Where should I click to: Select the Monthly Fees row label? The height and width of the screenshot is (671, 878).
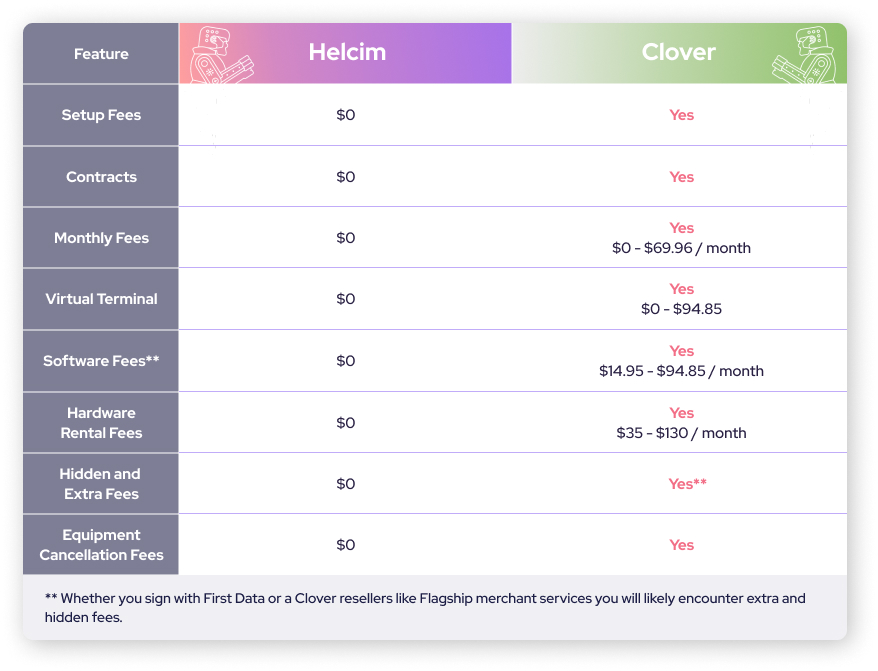click(101, 238)
